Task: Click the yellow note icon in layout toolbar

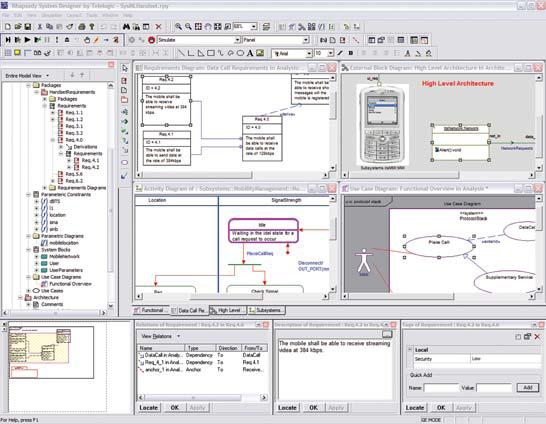Action: (x=17, y=53)
